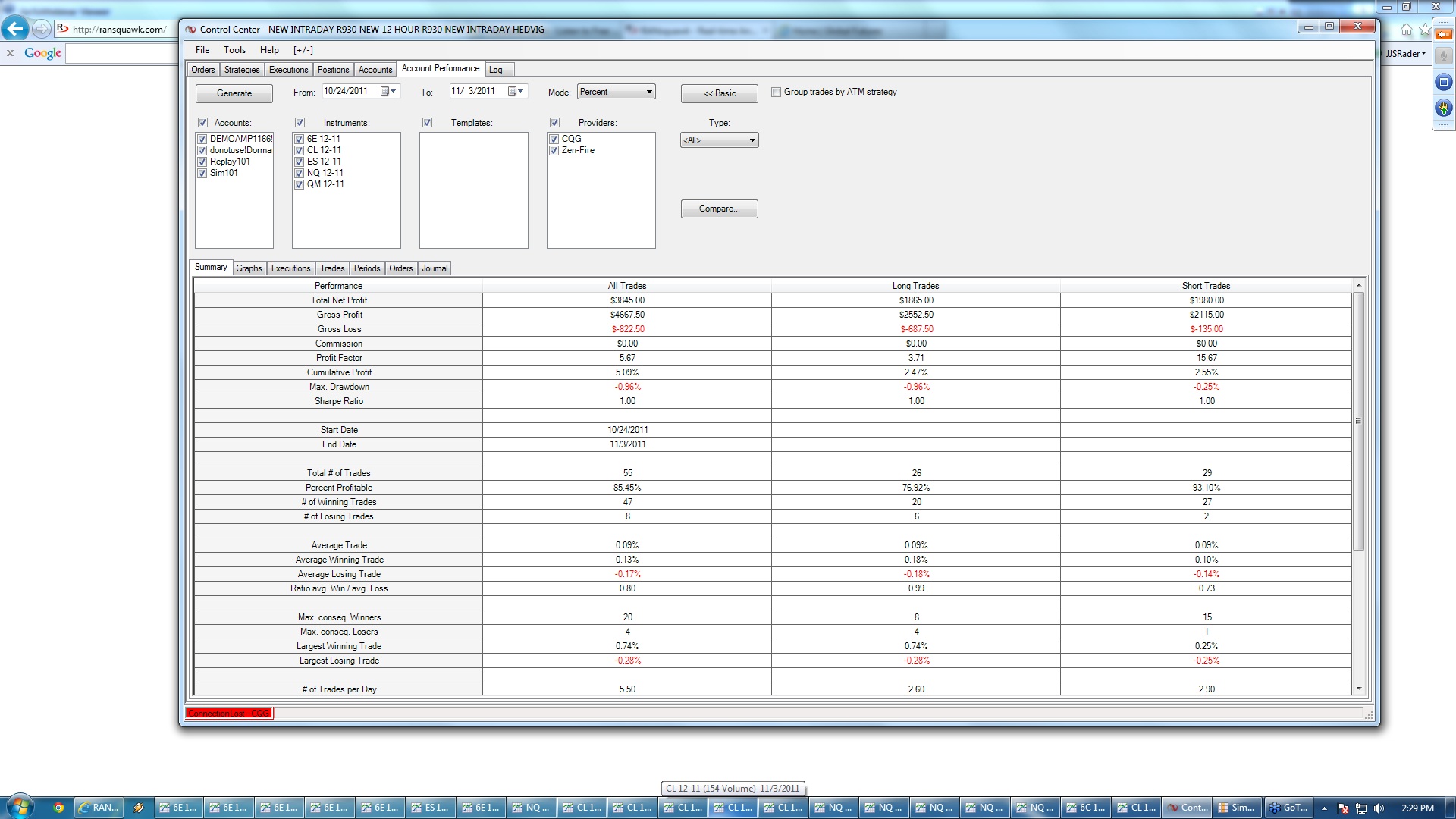Click the browser forward arrow button
1456x819 pixels.
(x=41, y=29)
